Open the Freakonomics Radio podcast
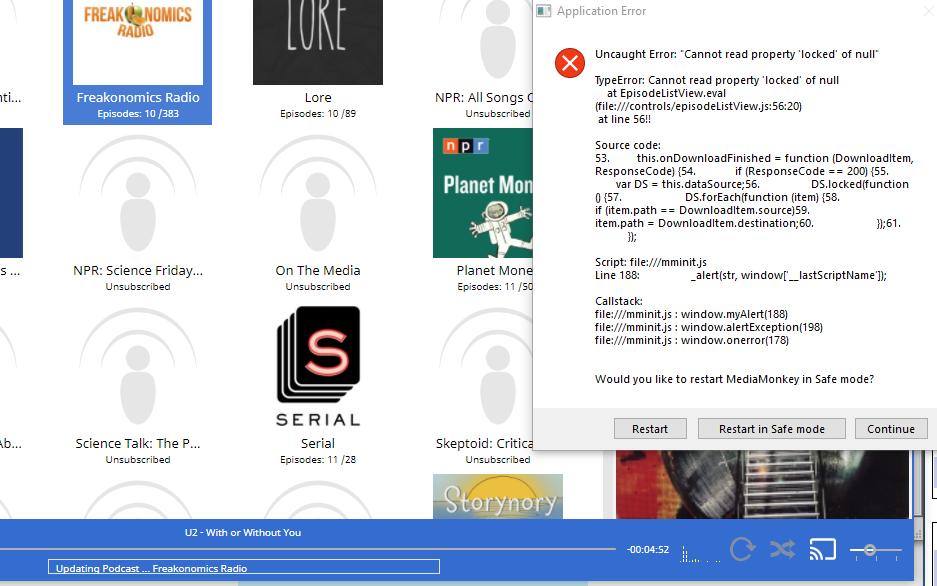This screenshot has width=937, height=586. (x=138, y=45)
